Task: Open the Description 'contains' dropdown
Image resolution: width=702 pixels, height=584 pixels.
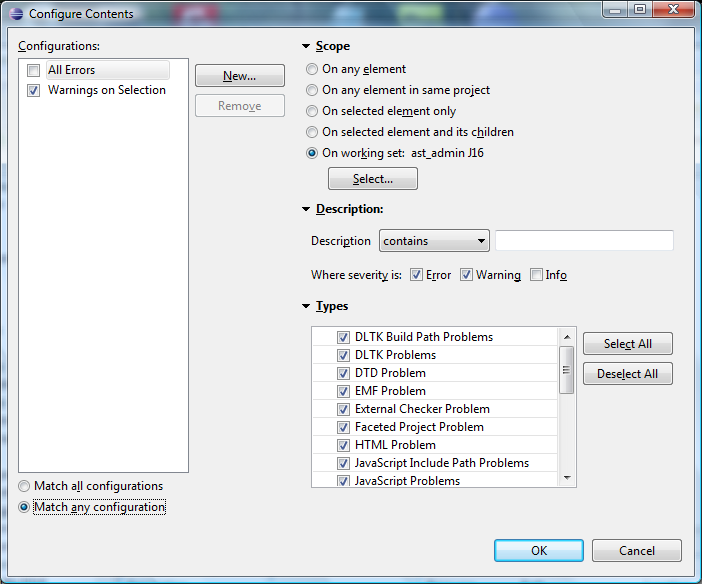Action: (434, 241)
